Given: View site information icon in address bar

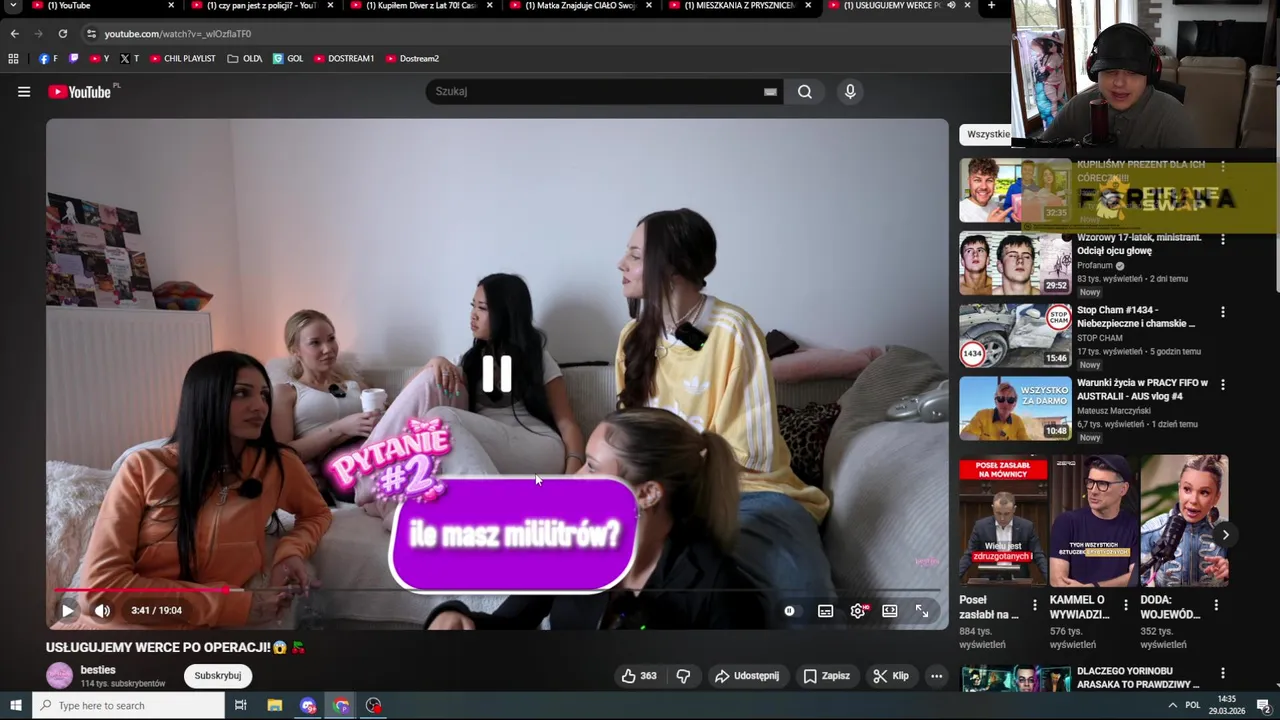Looking at the screenshot, I should (x=91, y=34).
